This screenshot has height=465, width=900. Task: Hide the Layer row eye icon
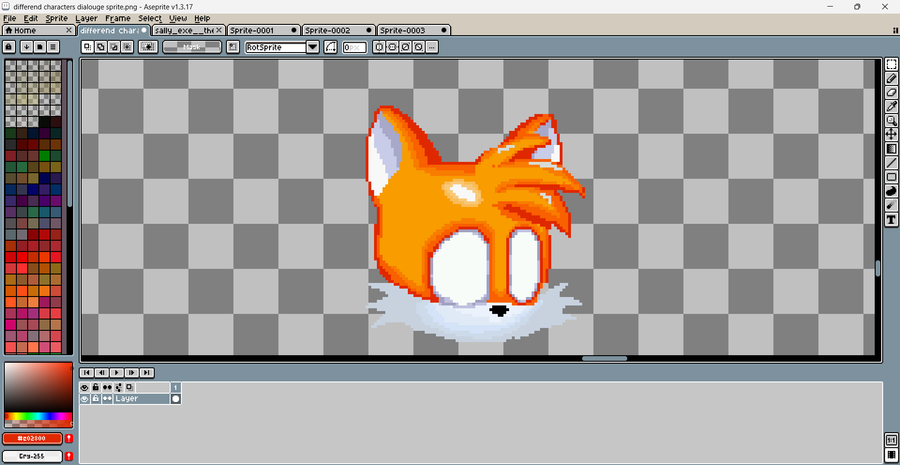tap(84, 398)
